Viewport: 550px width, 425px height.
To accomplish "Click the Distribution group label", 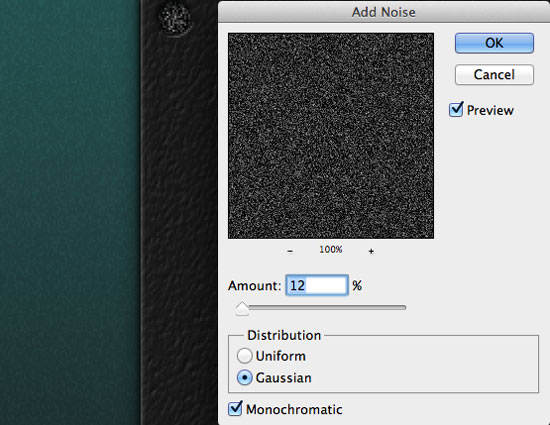I will (284, 335).
